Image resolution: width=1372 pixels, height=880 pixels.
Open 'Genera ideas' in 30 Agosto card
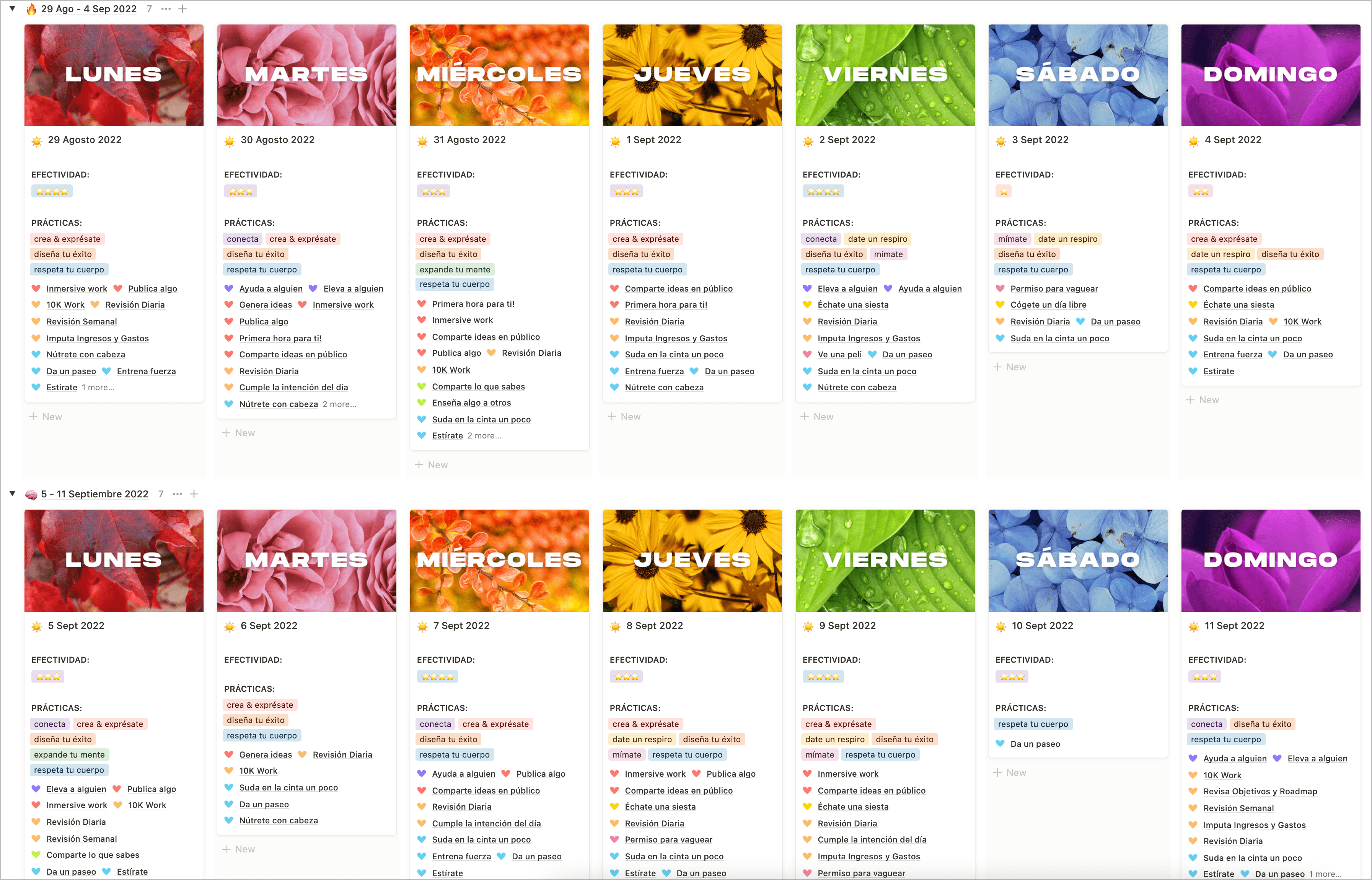[x=265, y=305]
